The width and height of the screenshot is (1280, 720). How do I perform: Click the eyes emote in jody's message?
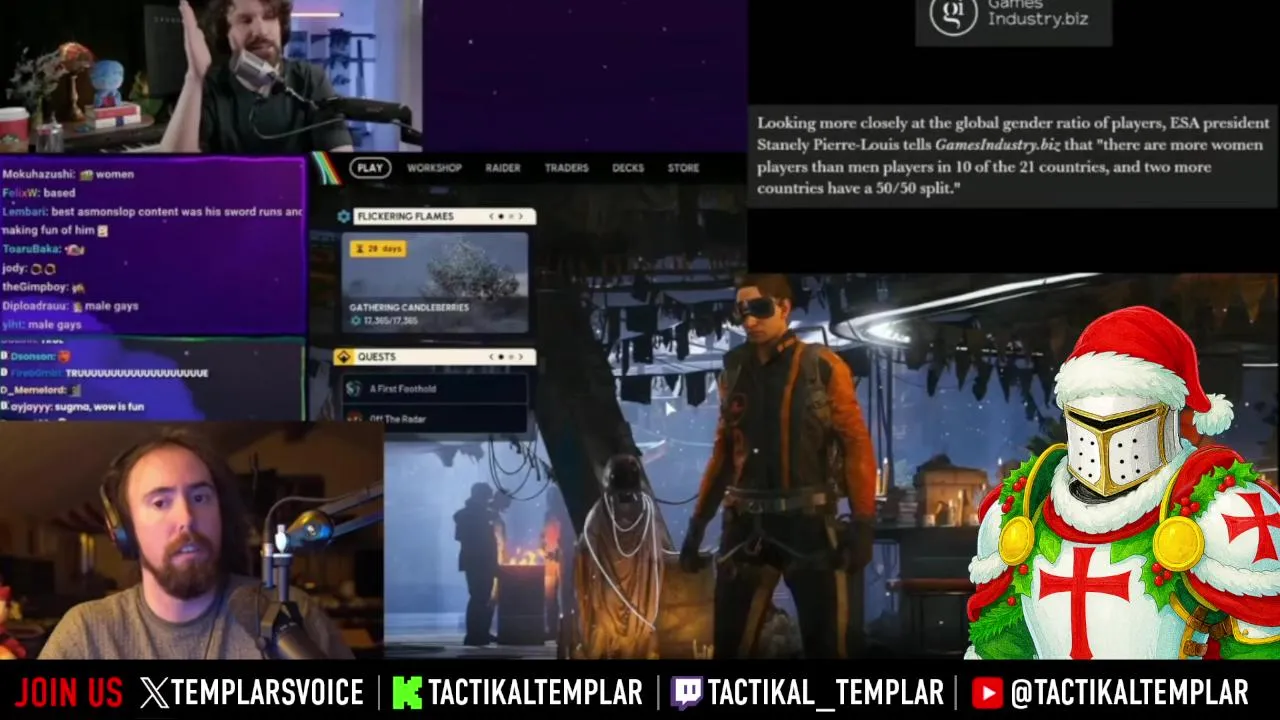(x=43, y=268)
